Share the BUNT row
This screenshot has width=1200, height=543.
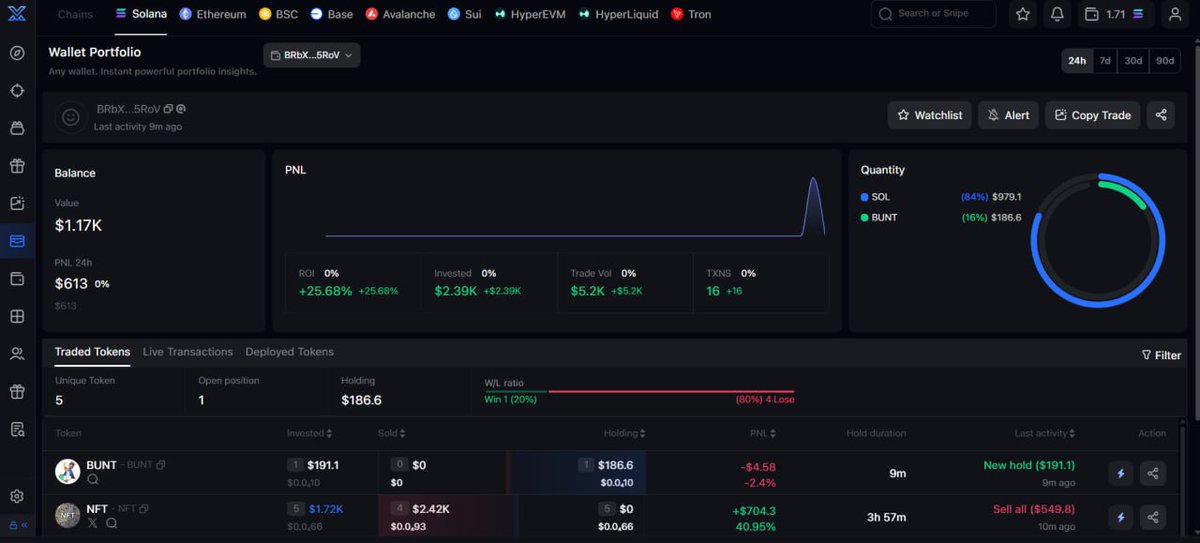(1153, 473)
